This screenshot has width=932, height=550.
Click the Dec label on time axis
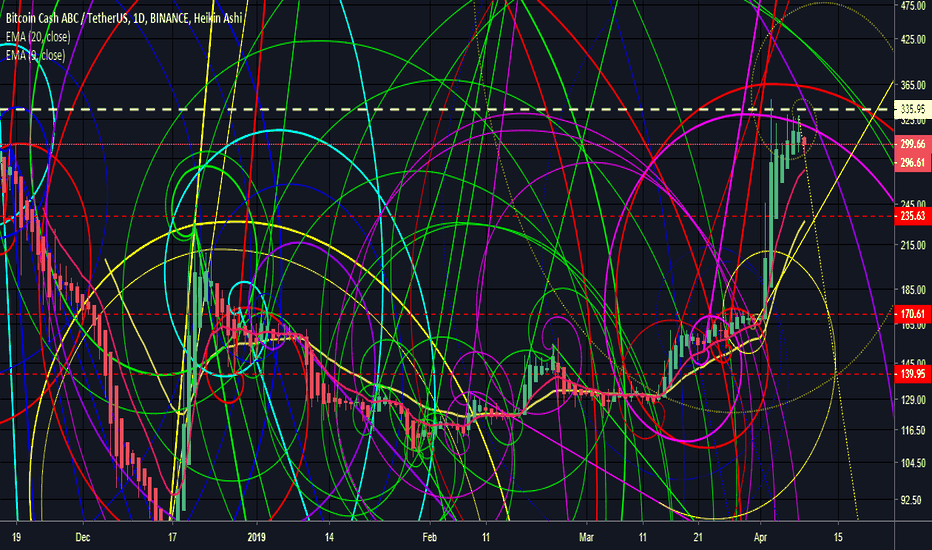pyautogui.click(x=83, y=538)
